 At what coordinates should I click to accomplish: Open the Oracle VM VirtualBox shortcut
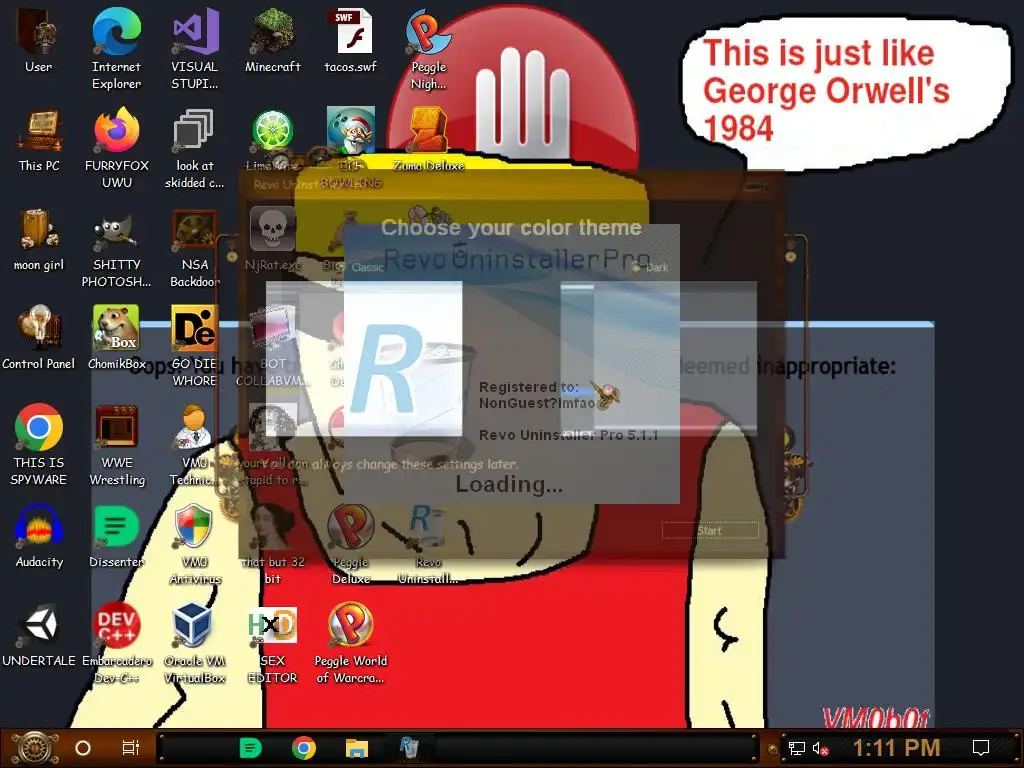point(195,644)
